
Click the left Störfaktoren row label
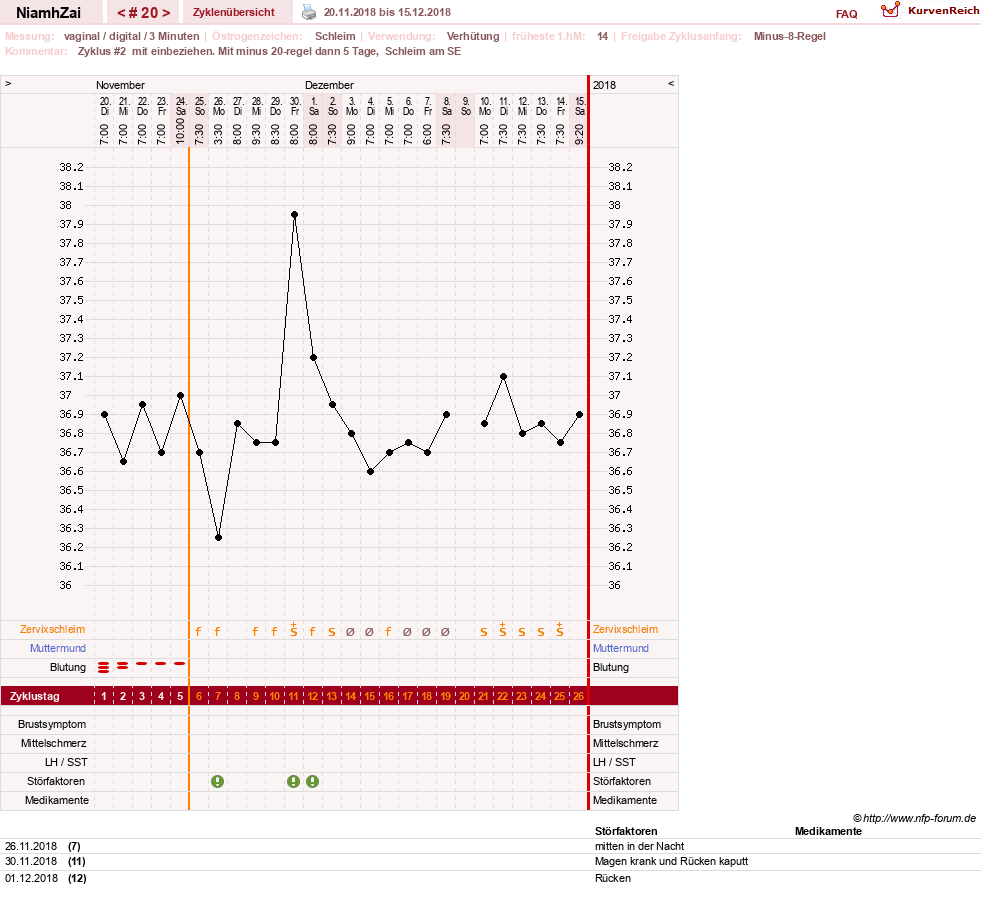point(56,781)
